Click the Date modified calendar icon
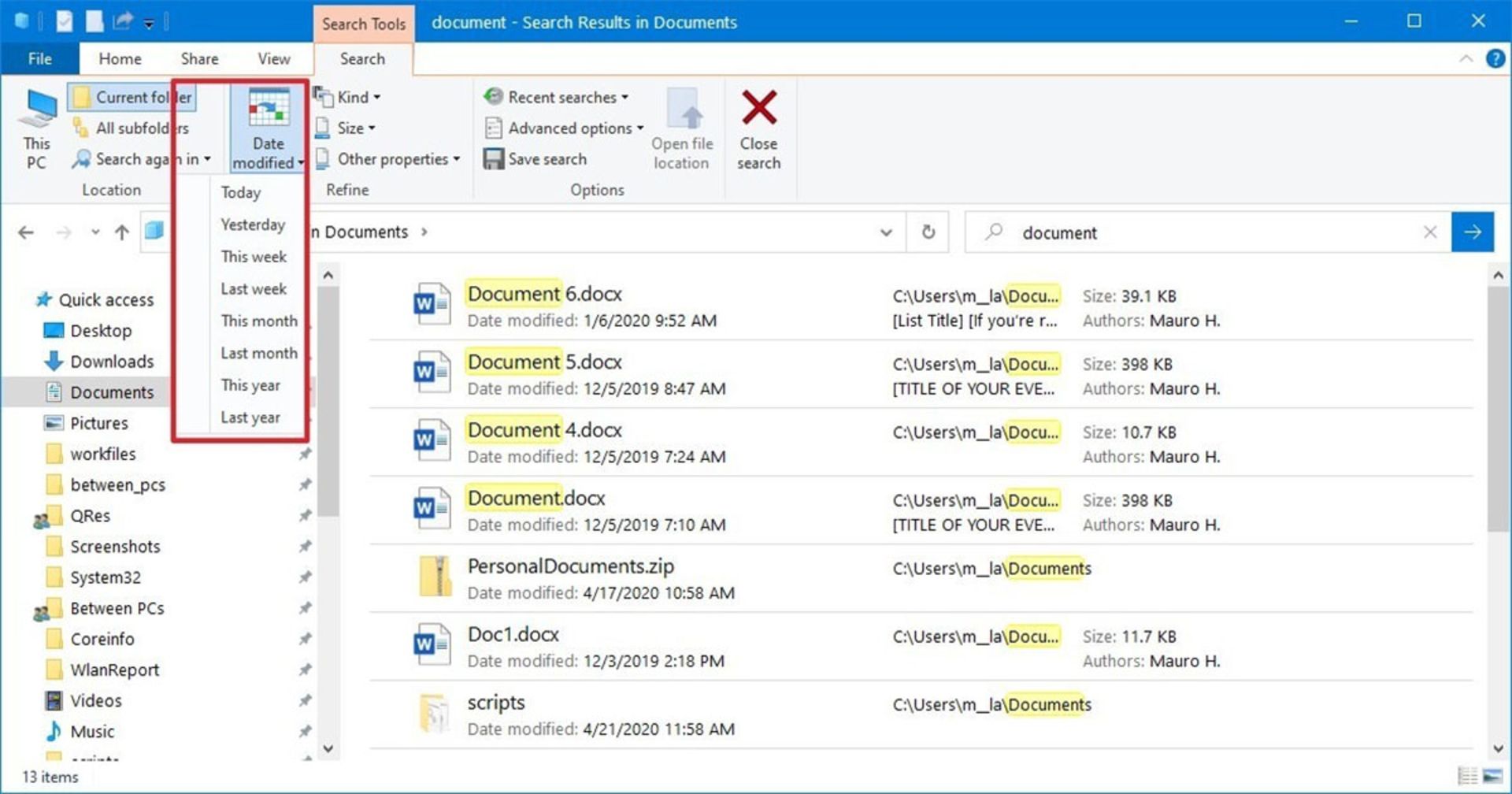Screen dimensions: 1512x794 (268, 109)
